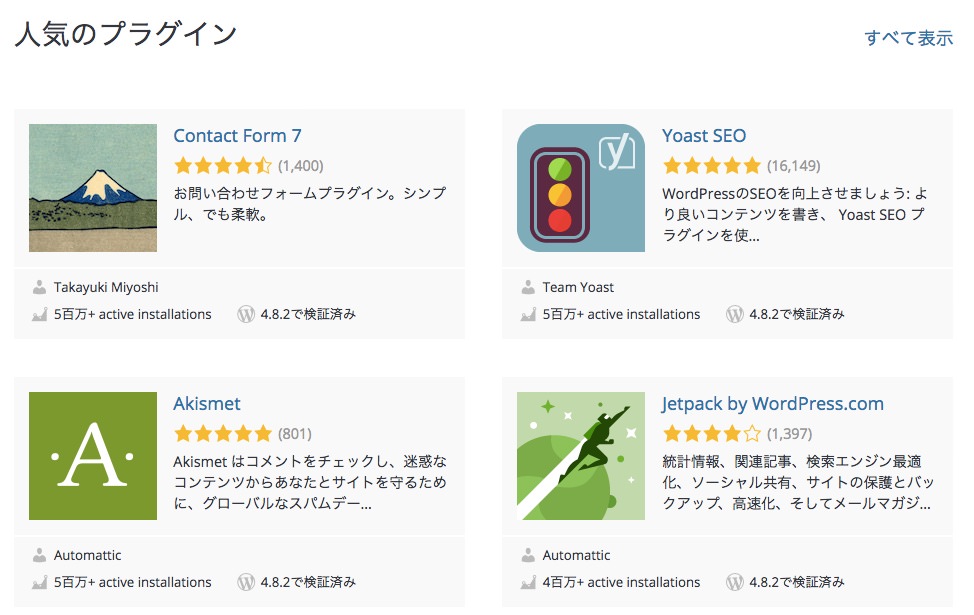Image resolution: width=974 pixels, height=615 pixels.
Task: Click the (801) review count
Action: (x=294, y=434)
